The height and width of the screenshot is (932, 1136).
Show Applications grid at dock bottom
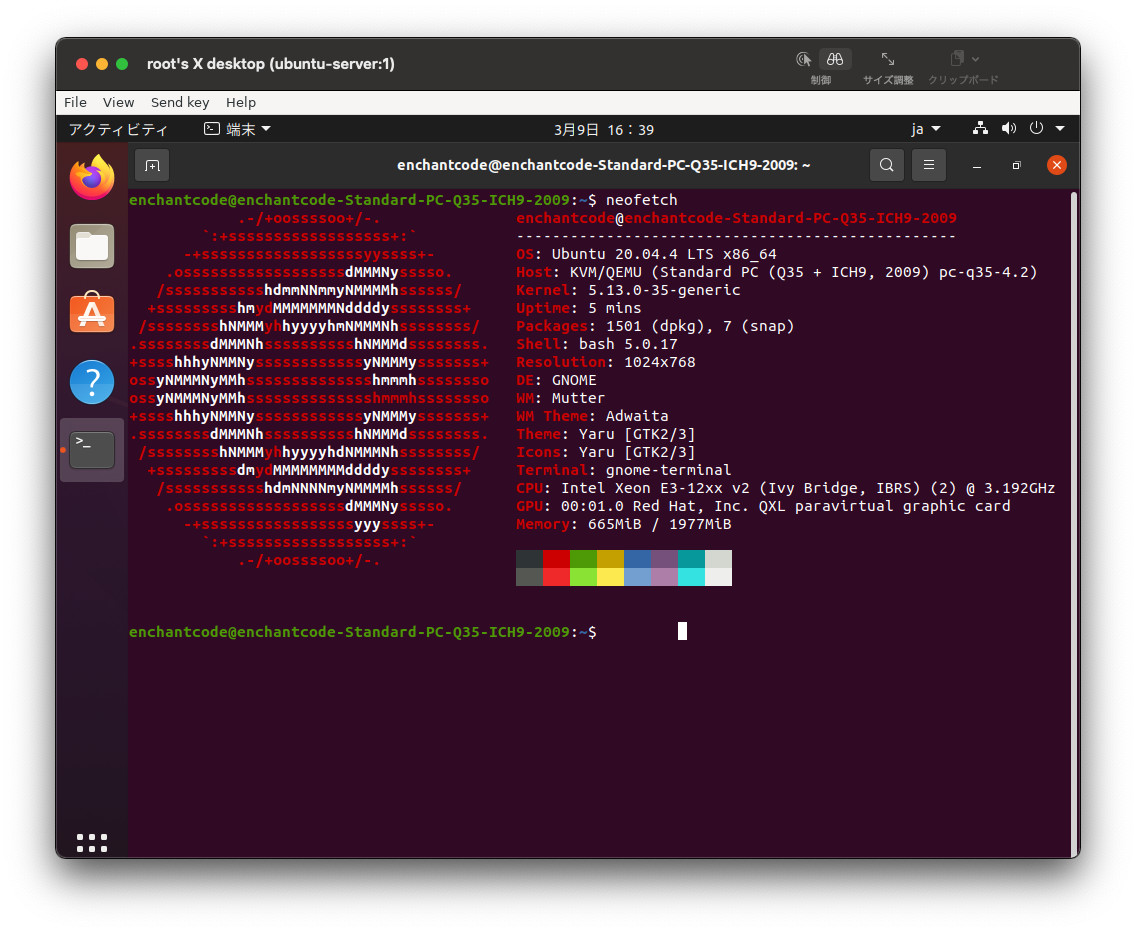(92, 843)
